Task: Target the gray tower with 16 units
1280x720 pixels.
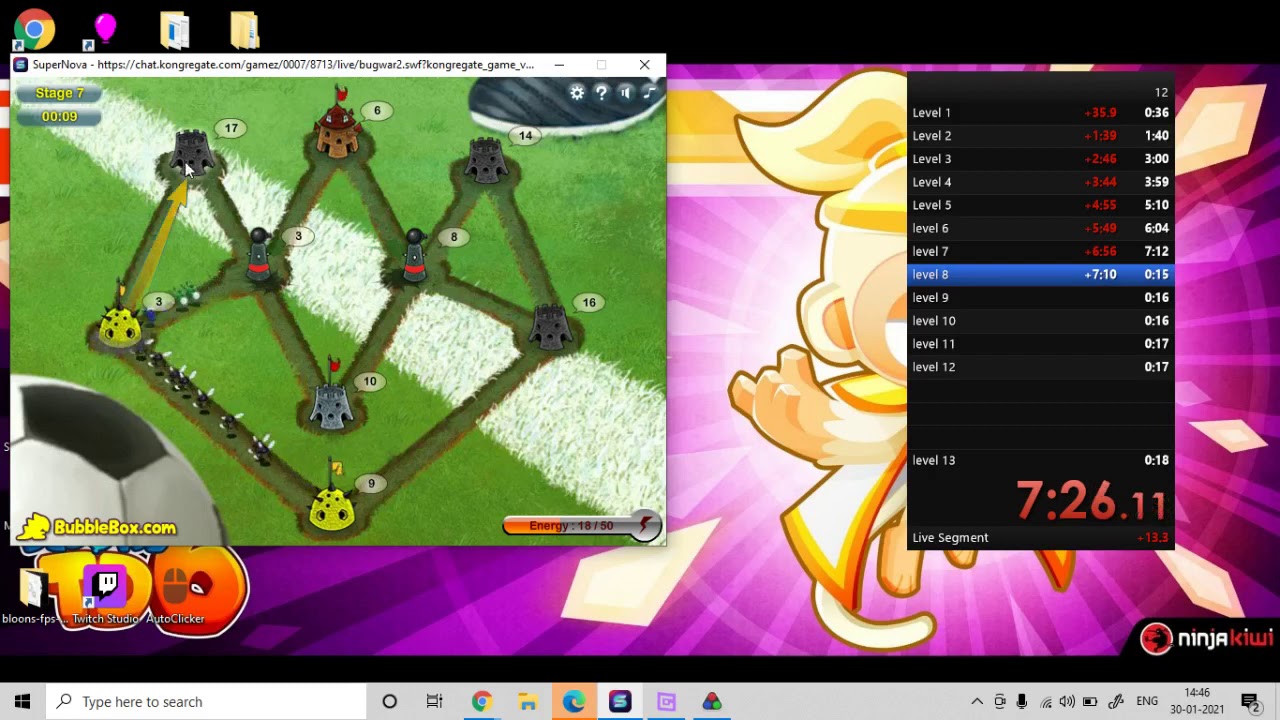Action: pyautogui.click(x=549, y=326)
